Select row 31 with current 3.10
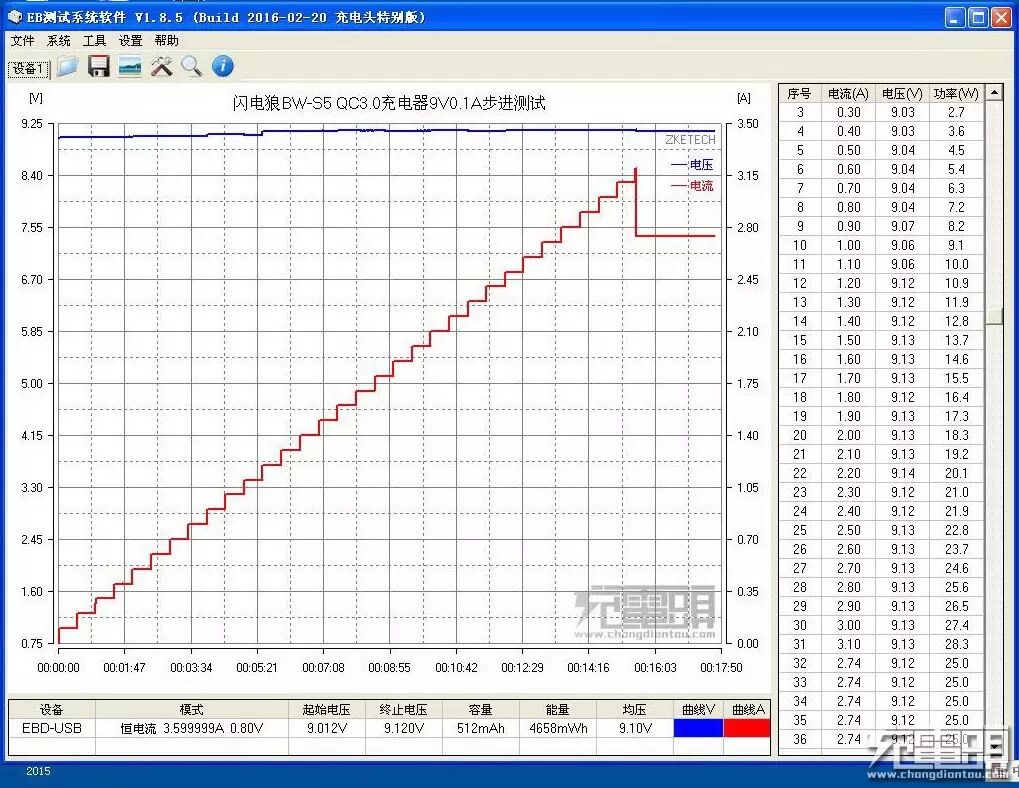Screen dimensions: 1019x788 click(881, 644)
